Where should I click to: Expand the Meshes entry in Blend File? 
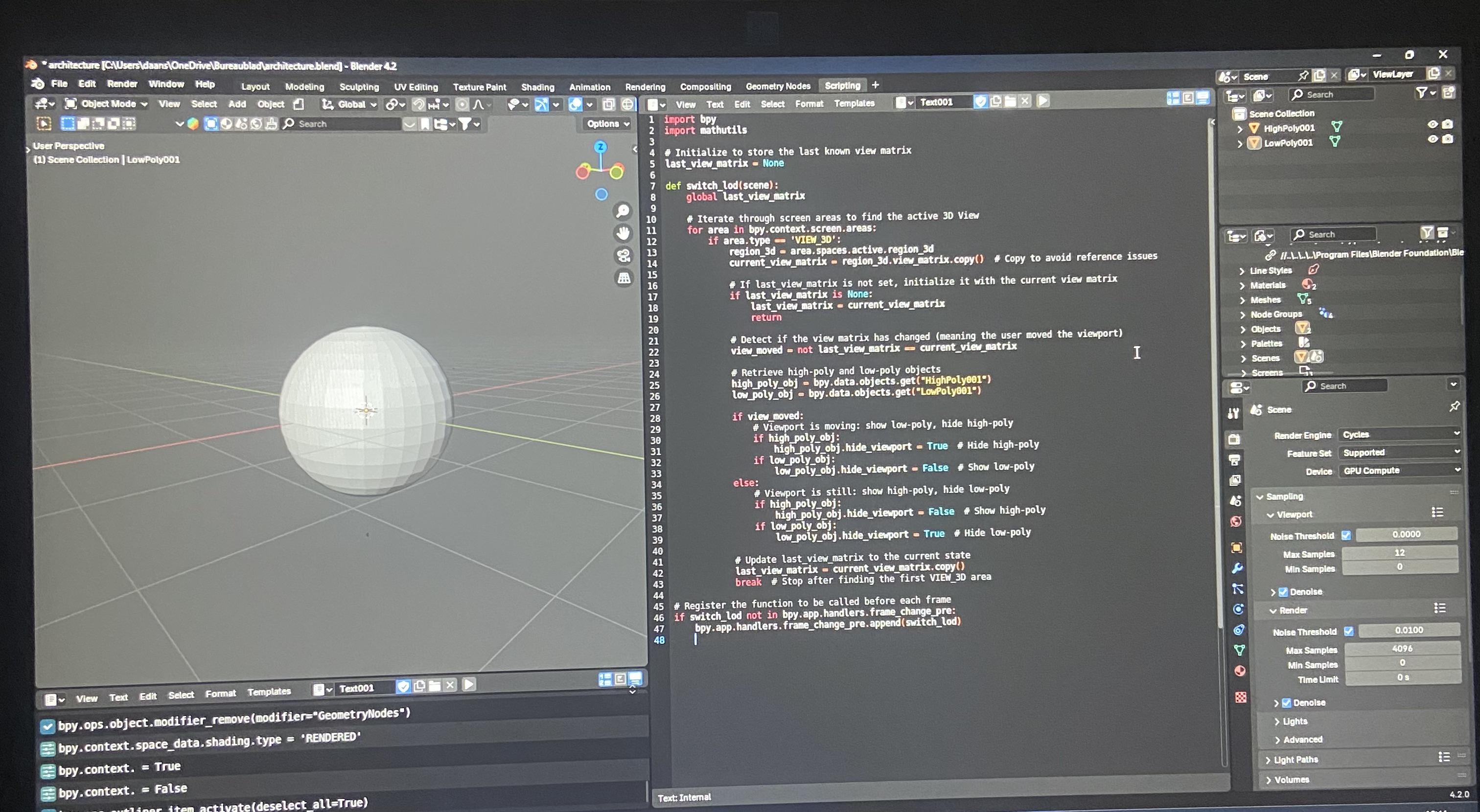click(x=1266, y=299)
